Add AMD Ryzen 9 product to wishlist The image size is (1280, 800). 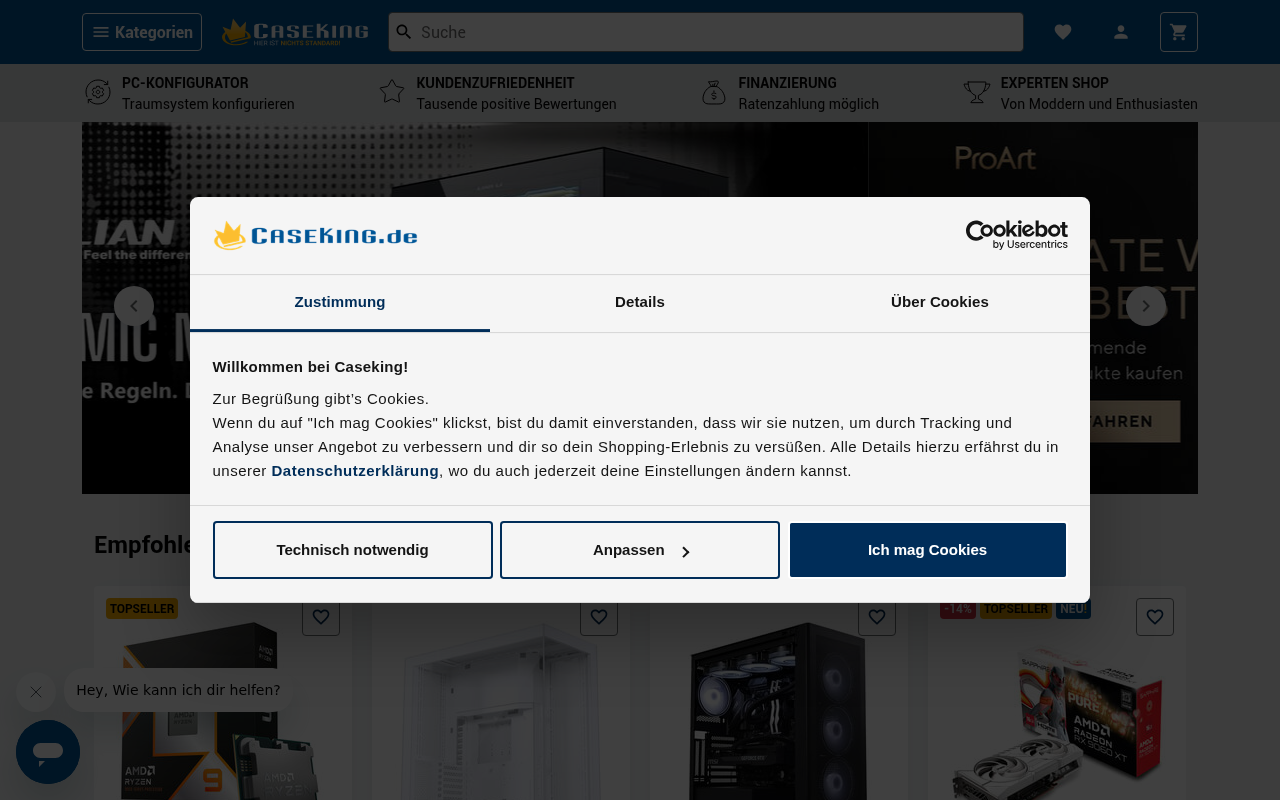(321, 617)
